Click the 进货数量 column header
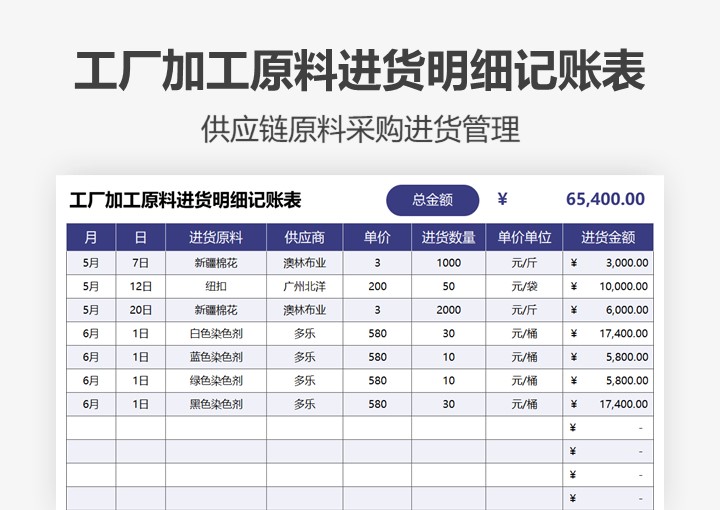The height and width of the screenshot is (510, 720). pos(449,237)
